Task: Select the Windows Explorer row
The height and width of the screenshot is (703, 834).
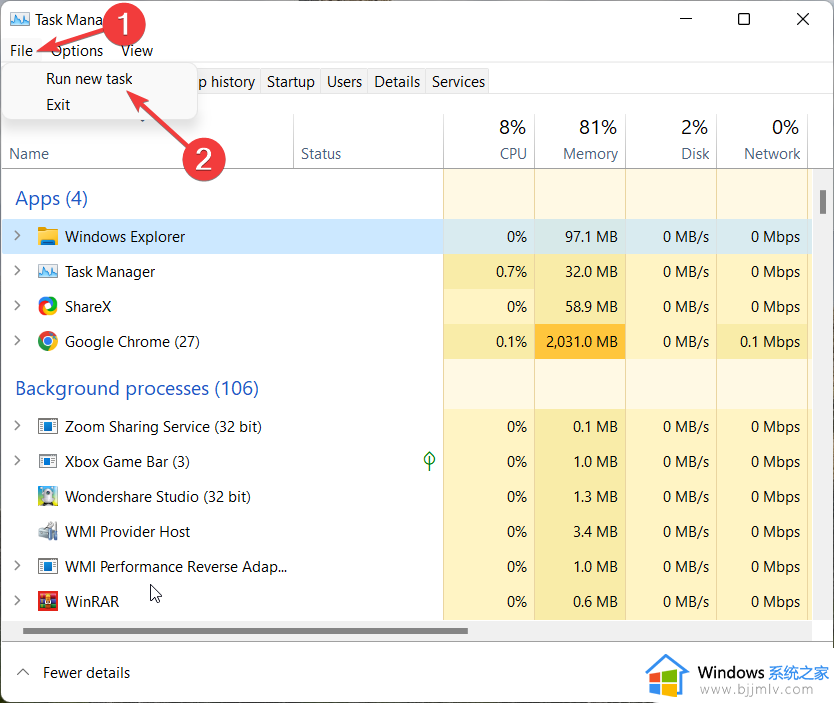Action: [x=407, y=236]
